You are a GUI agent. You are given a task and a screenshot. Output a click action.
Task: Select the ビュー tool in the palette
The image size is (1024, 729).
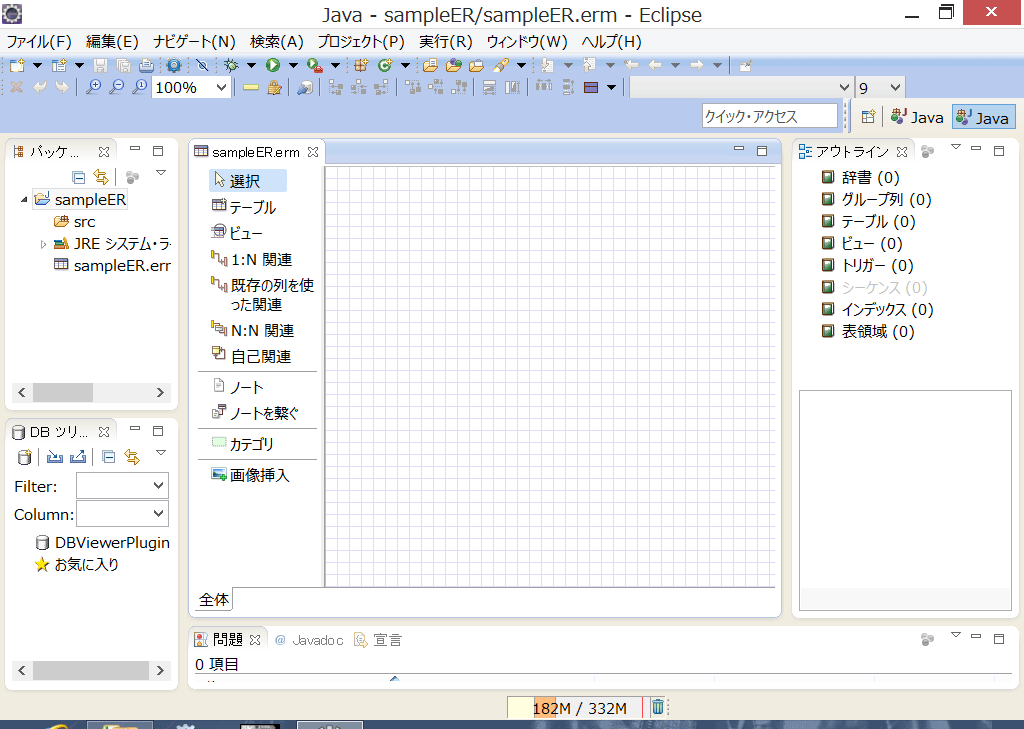click(238, 233)
